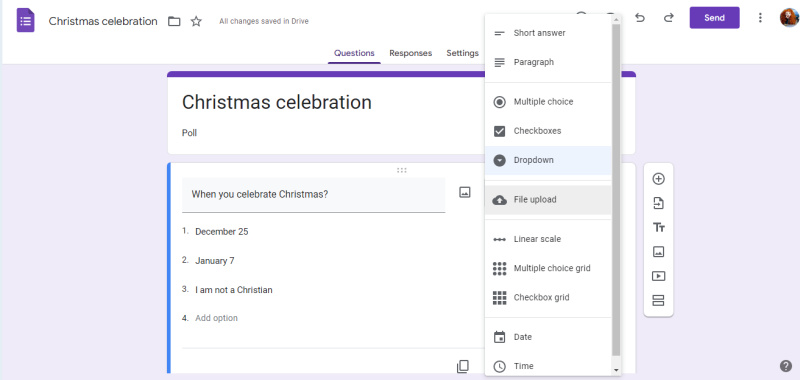The image size is (800, 380).
Task: Edit the Poll form description
Action: 189,133
